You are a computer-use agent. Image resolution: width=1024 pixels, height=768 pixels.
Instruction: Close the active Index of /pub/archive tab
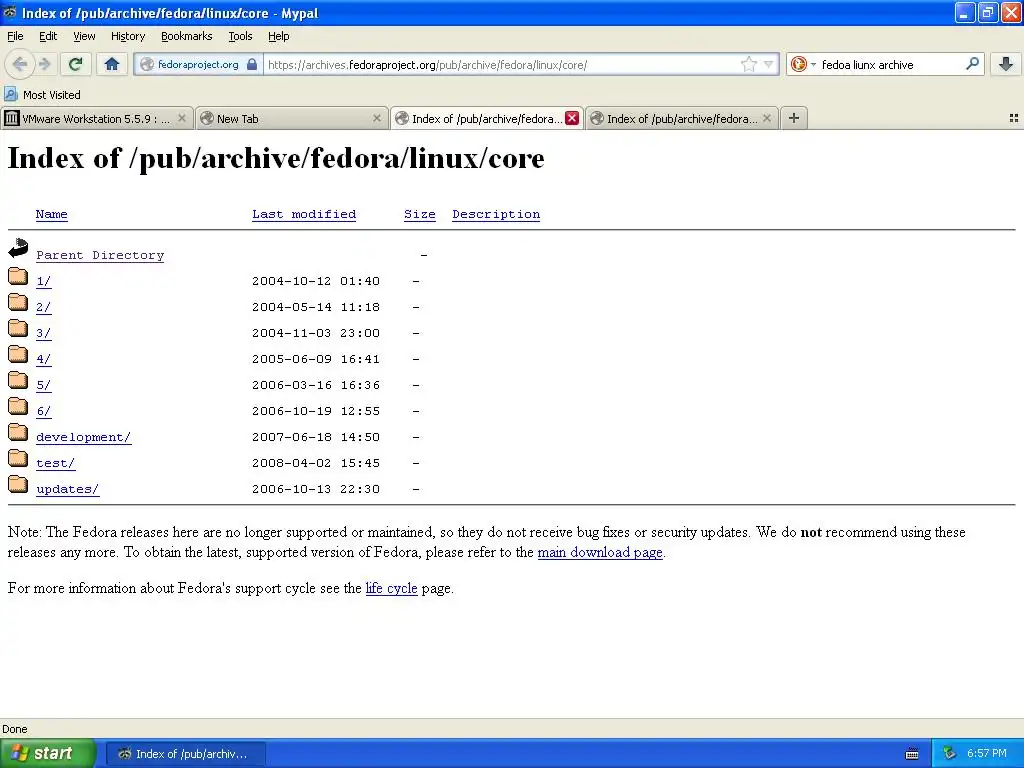pos(571,118)
